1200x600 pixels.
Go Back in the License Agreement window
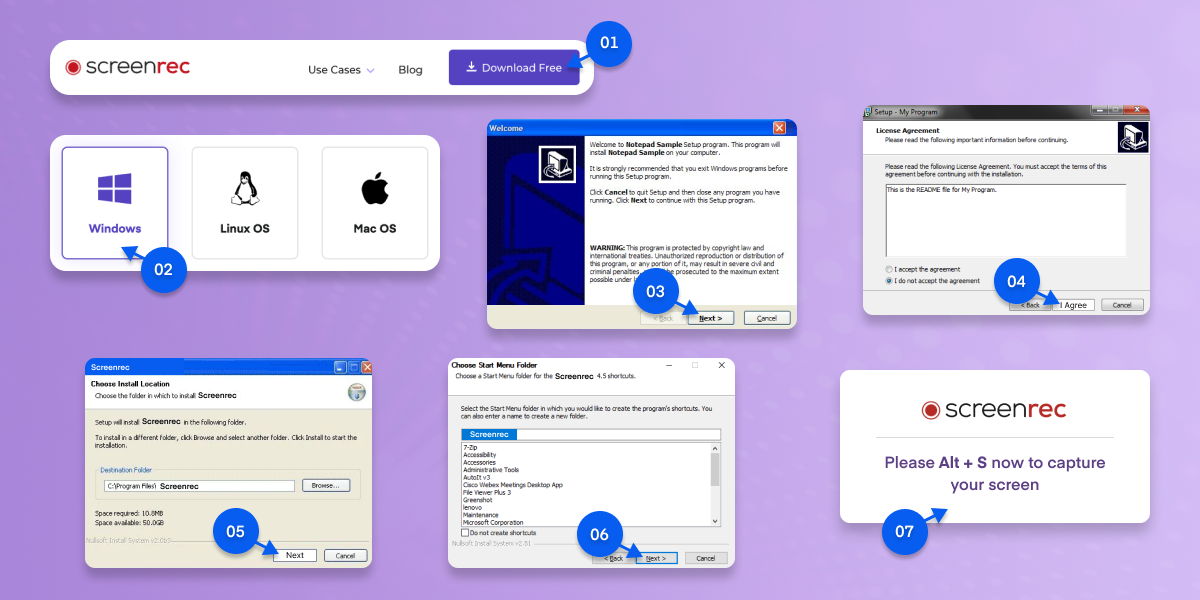tap(1030, 305)
